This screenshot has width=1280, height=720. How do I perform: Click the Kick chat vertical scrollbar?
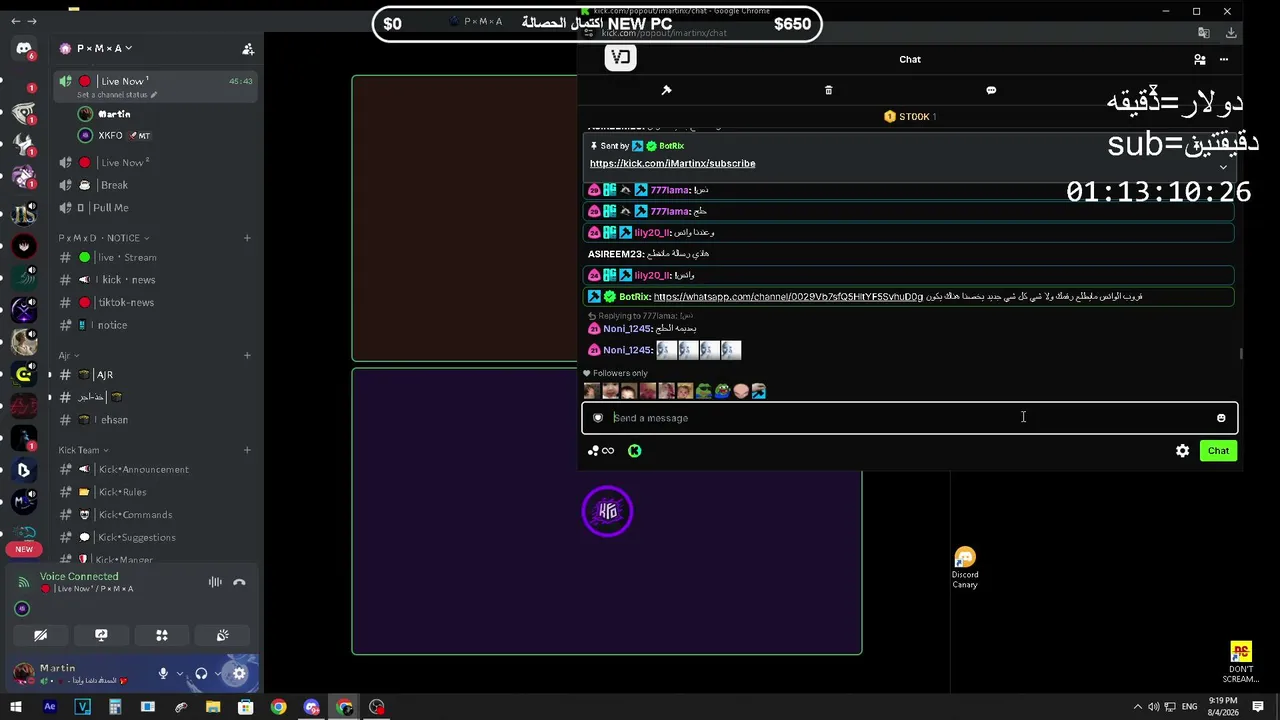(x=1242, y=353)
